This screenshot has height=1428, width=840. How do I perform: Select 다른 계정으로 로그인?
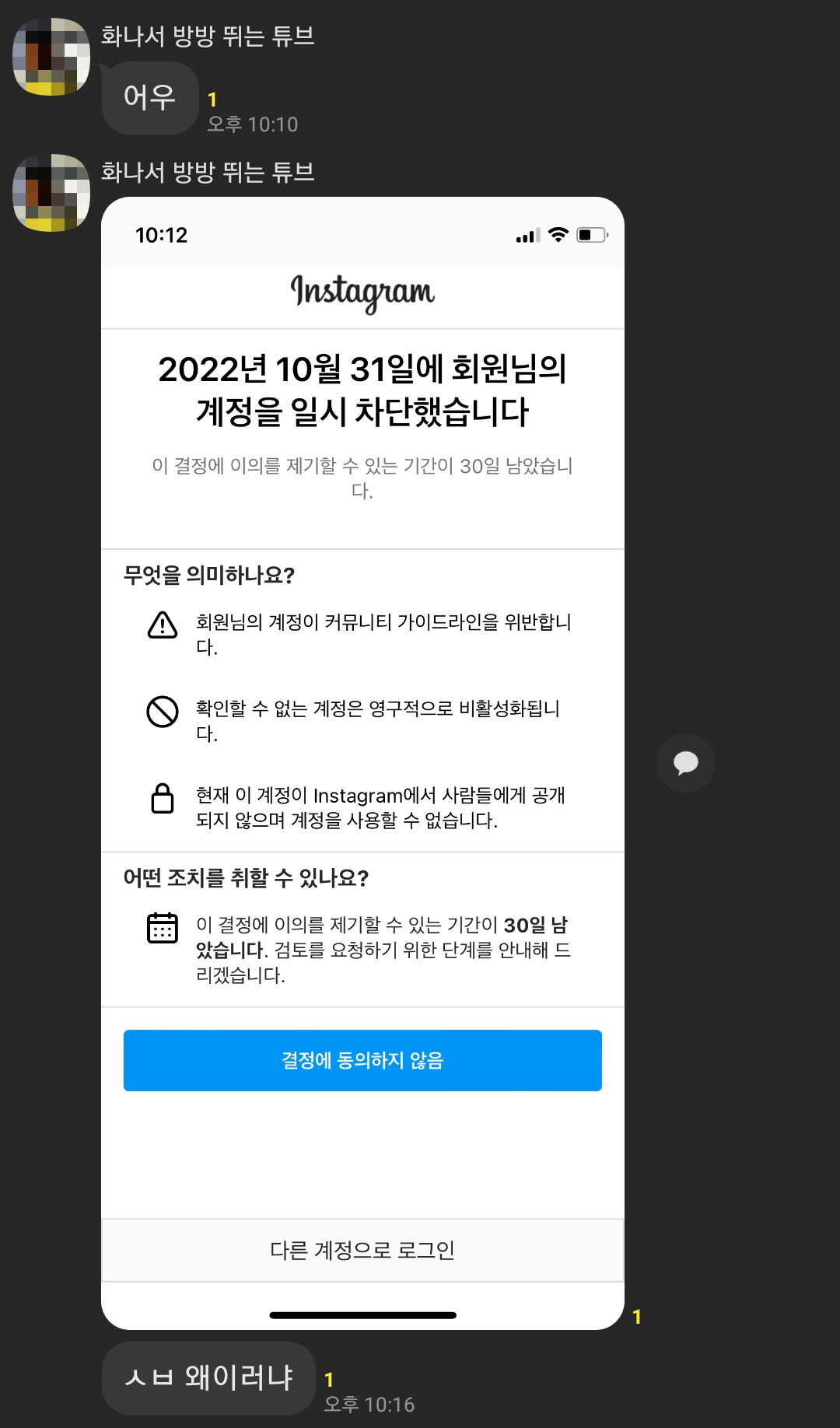click(362, 1250)
